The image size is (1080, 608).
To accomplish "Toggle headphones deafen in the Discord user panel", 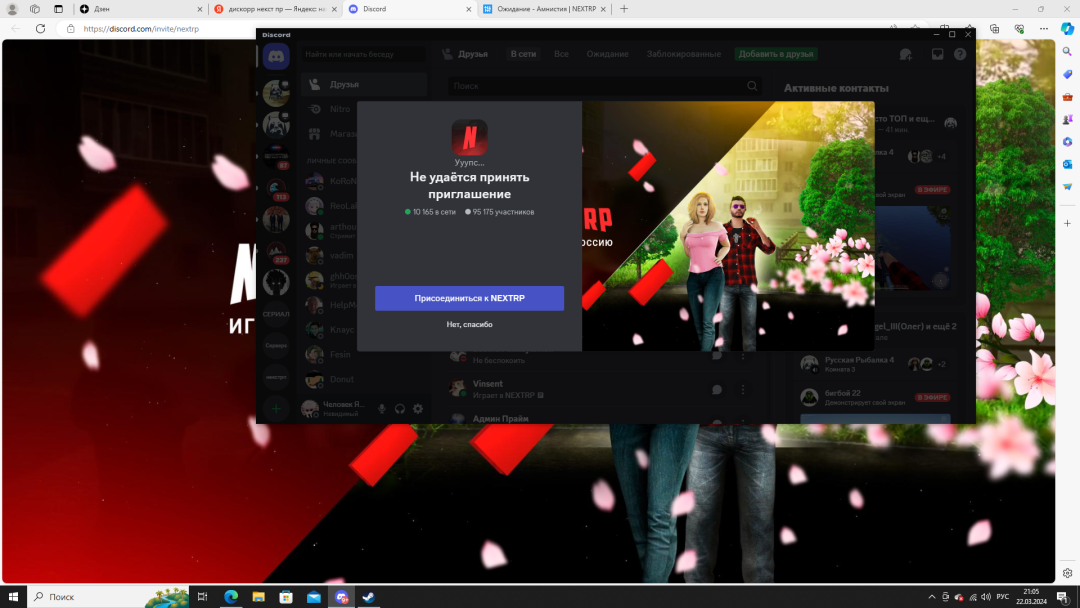I will tap(400, 409).
